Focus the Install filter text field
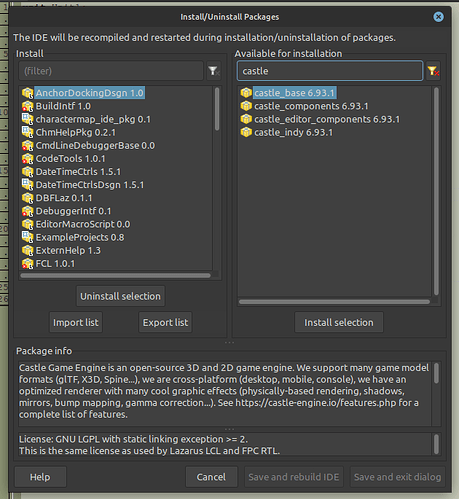 pyautogui.click(x=111, y=71)
